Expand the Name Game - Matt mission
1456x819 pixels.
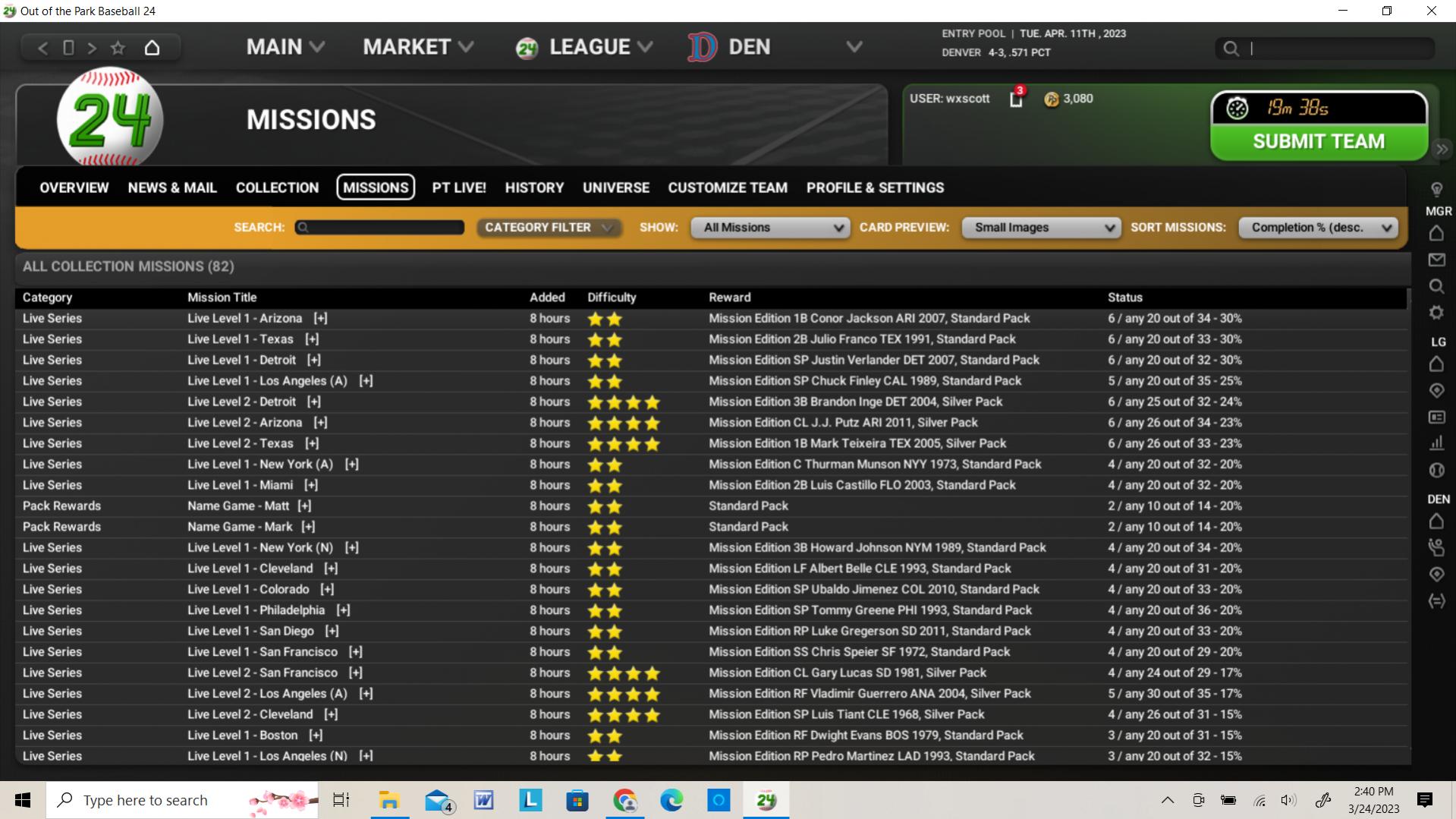coord(304,506)
